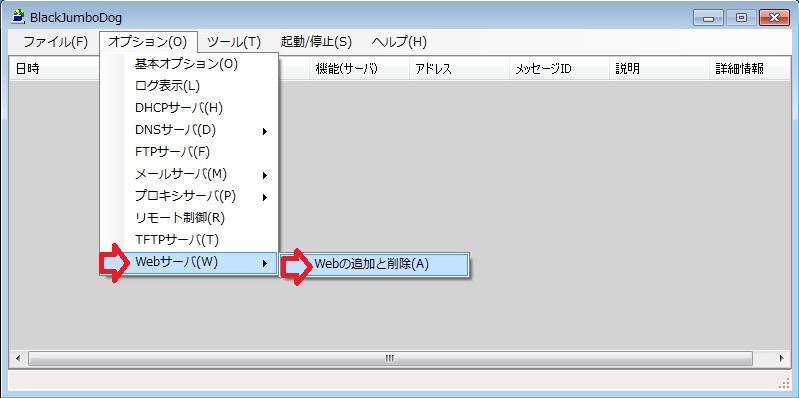Open DHCPサーバ(H) settings

(x=189, y=108)
